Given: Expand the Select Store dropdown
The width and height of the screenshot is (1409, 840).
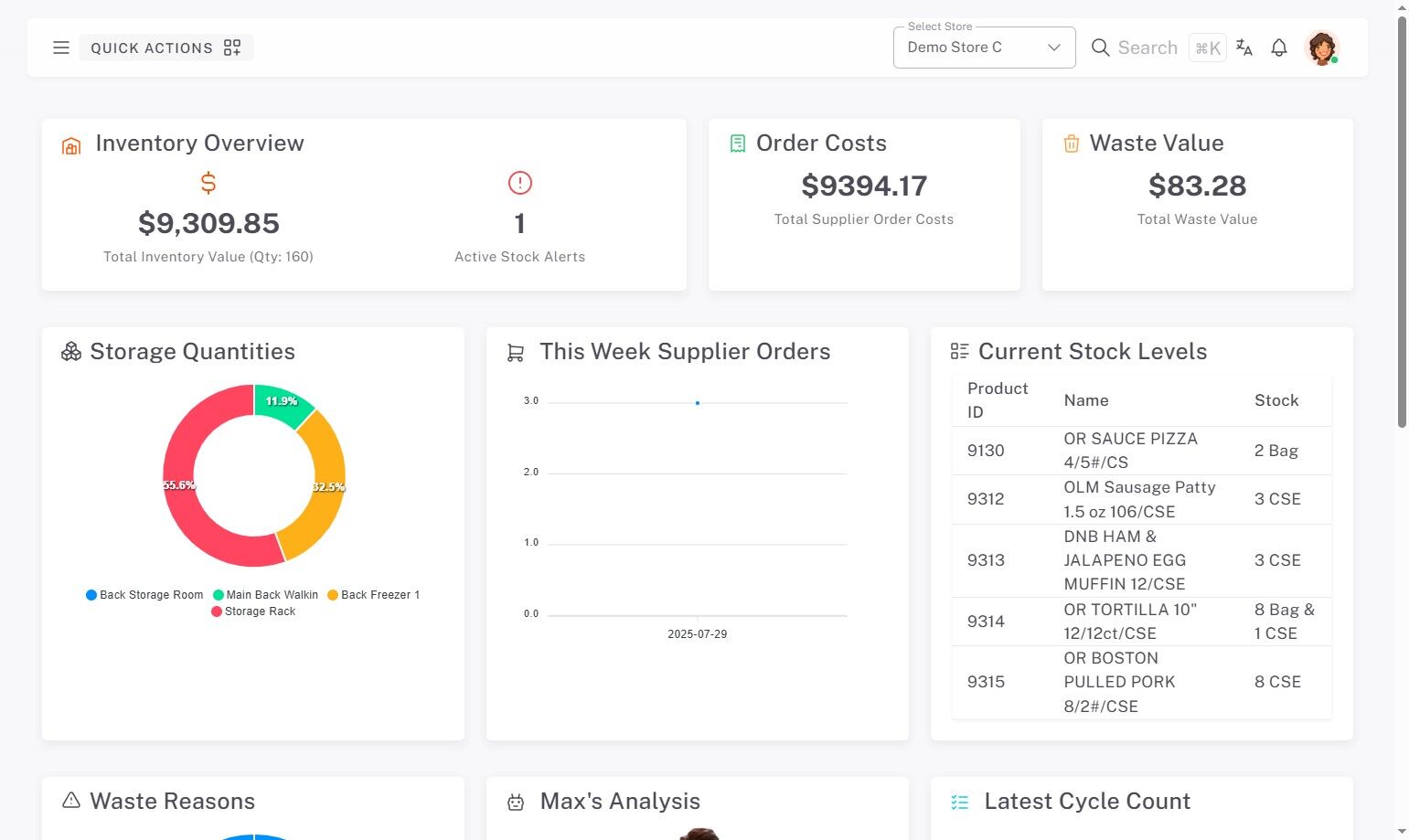Looking at the screenshot, I should (984, 48).
